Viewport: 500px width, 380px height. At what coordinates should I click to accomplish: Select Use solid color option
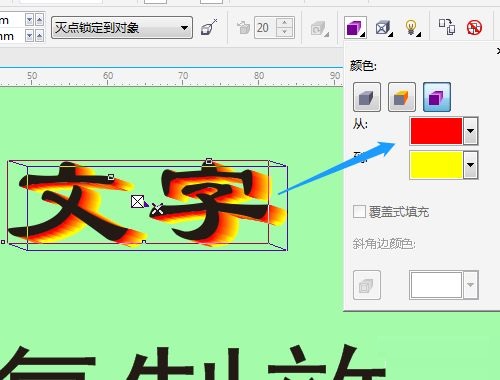402,97
